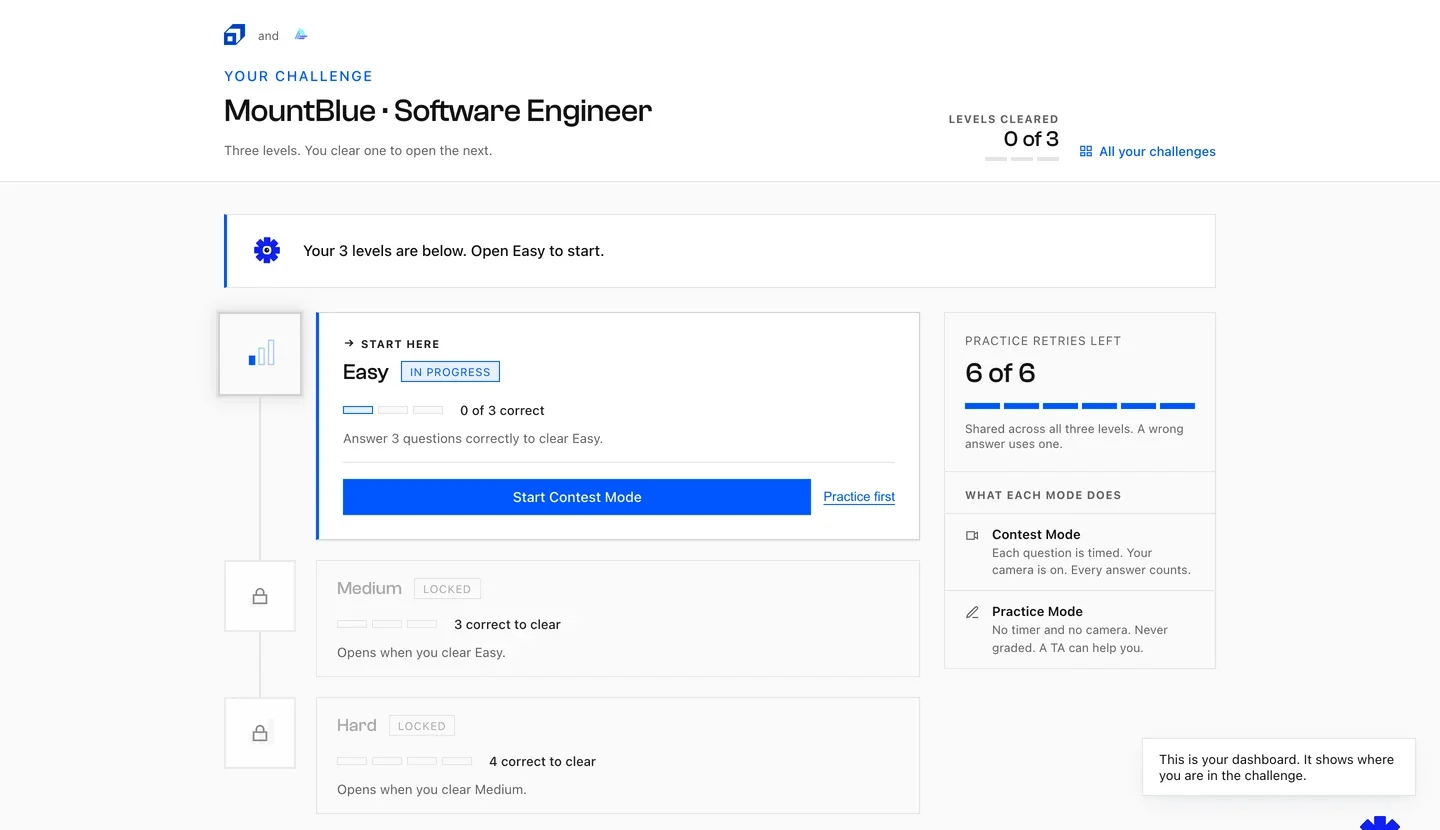The image size is (1440, 830).
Task: Click the Medium level lock icon
Action: (x=260, y=596)
